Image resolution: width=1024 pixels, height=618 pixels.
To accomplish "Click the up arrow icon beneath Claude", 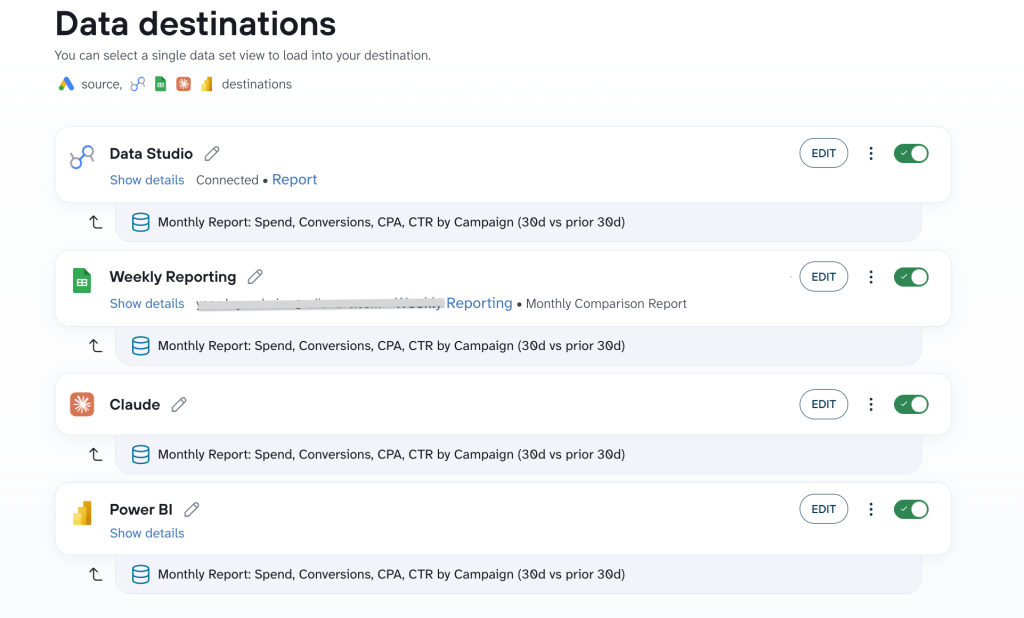I will coord(95,454).
